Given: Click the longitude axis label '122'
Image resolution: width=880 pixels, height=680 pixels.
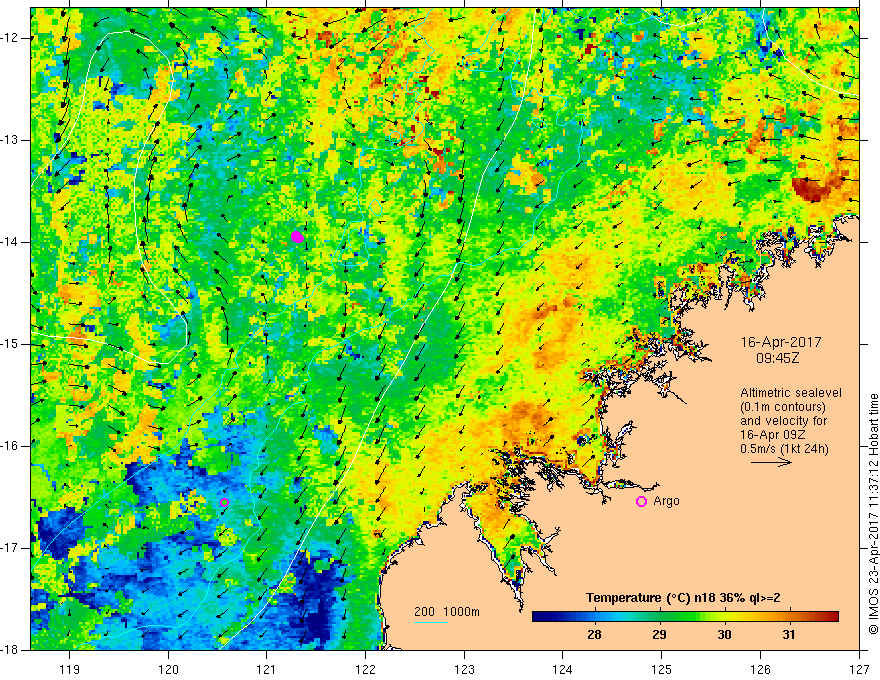Looking at the screenshot, I should point(365,669).
